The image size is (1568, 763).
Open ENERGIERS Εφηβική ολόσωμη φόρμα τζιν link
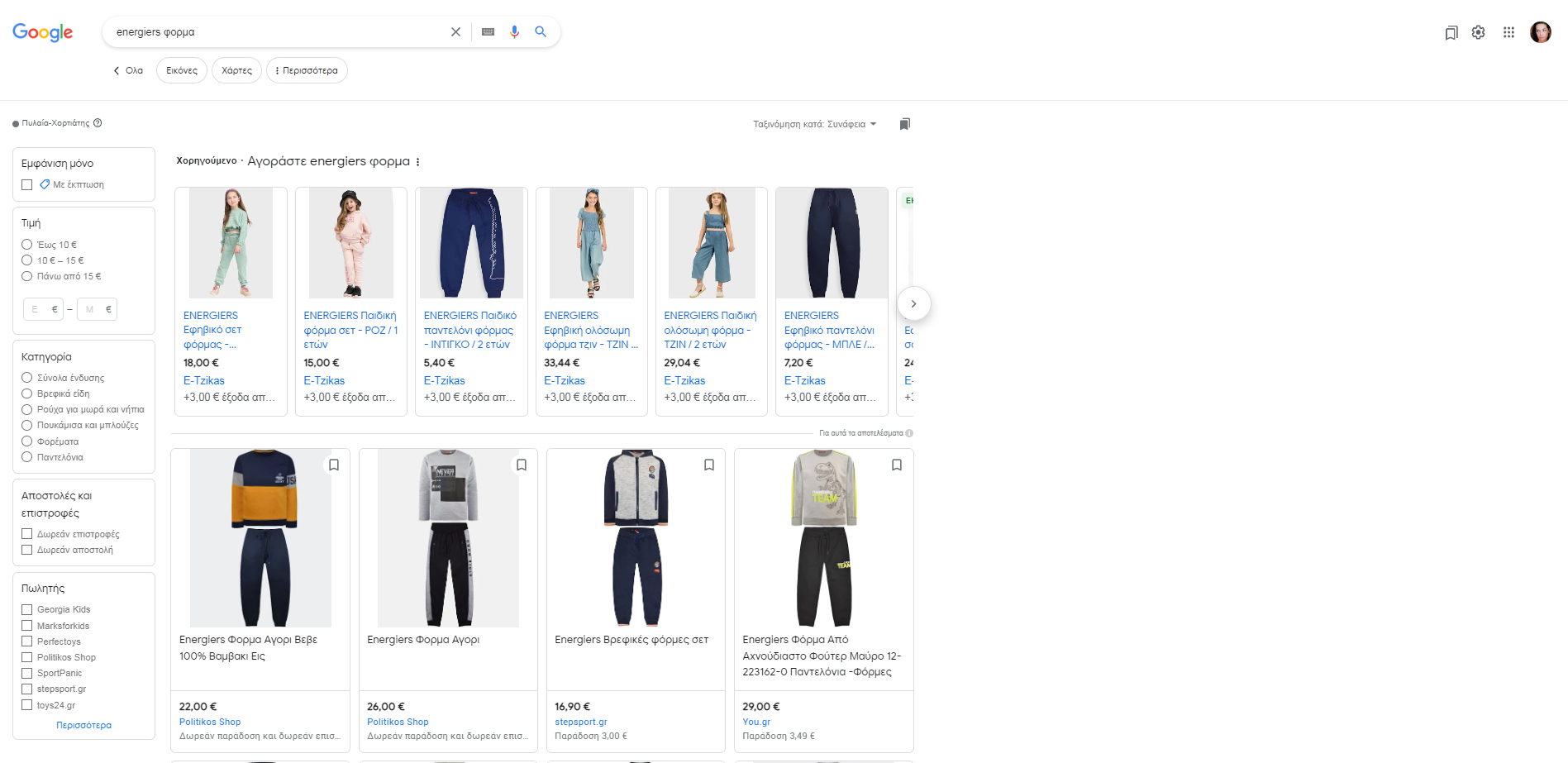591,330
